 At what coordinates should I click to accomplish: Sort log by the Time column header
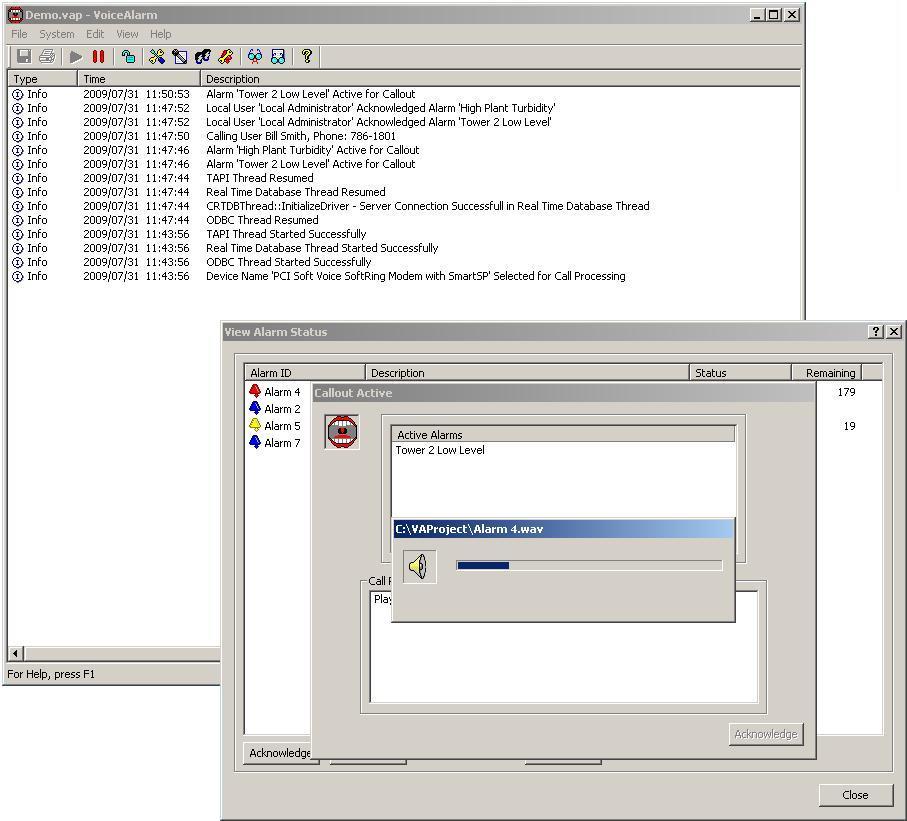click(x=138, y=79)
